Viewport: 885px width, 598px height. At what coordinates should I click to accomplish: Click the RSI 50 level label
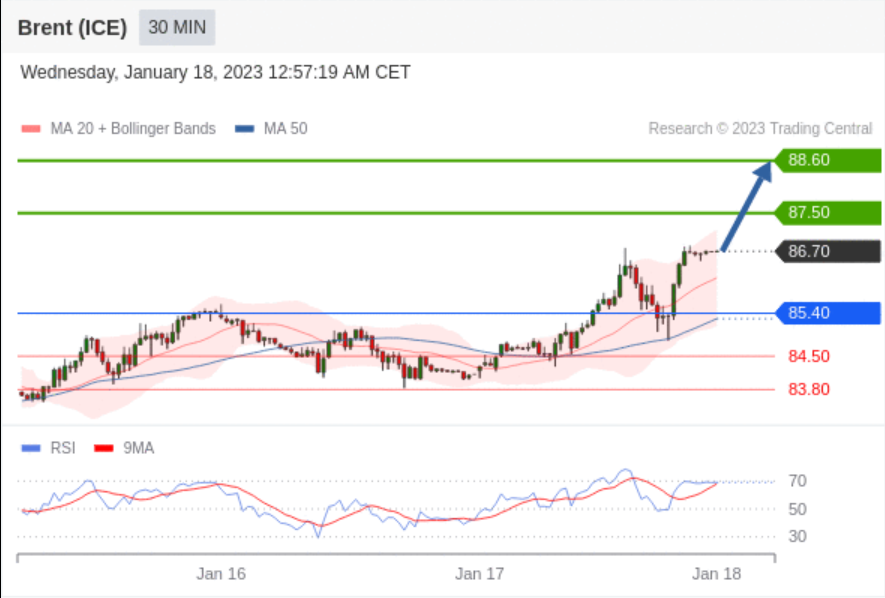[798, 509]
